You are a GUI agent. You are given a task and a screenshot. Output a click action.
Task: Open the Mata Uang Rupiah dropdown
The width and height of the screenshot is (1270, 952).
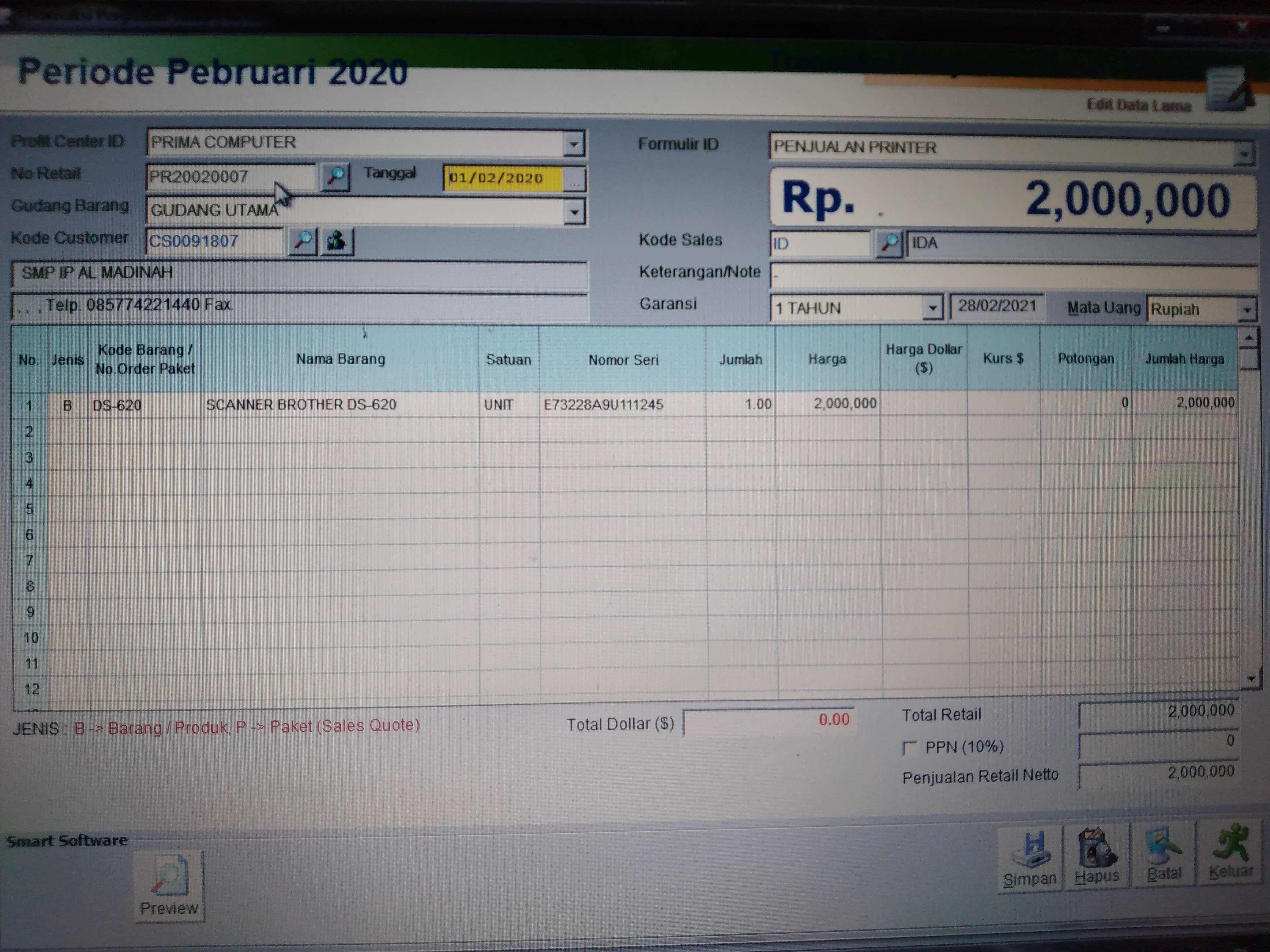[x=1246, y=310]
